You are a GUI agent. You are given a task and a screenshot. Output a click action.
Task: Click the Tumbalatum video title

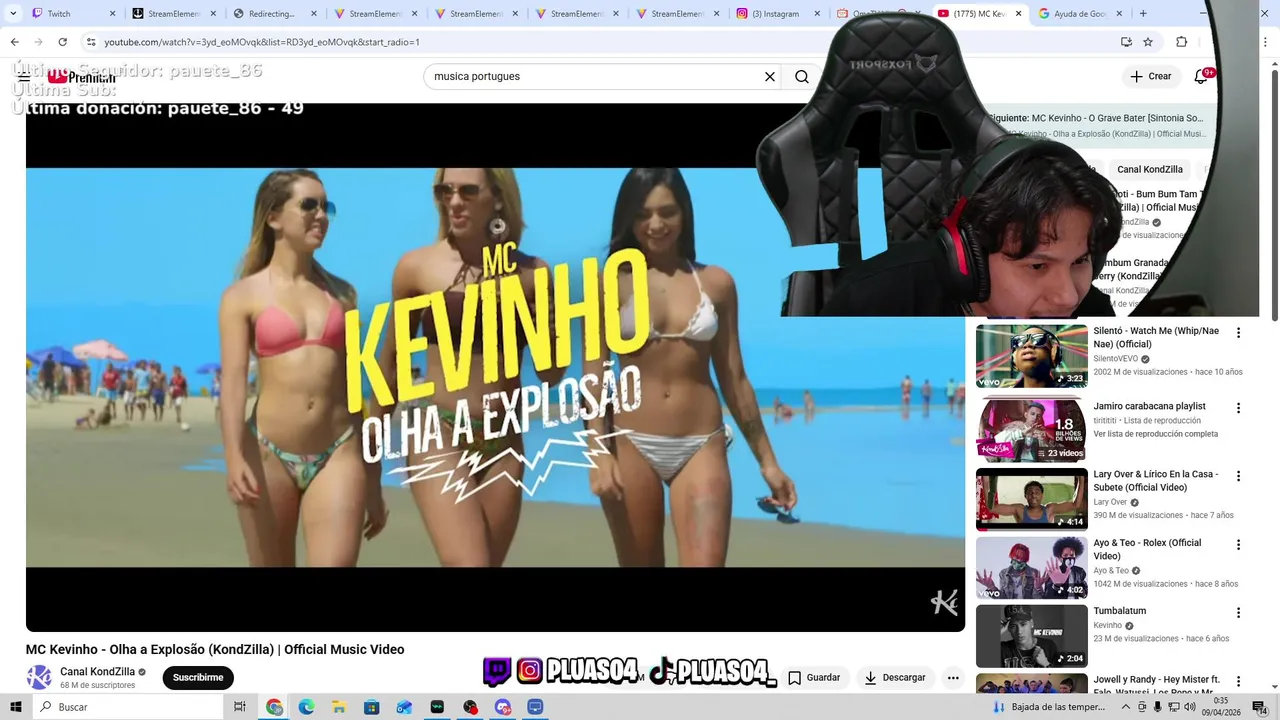[x=1119, y=611]
